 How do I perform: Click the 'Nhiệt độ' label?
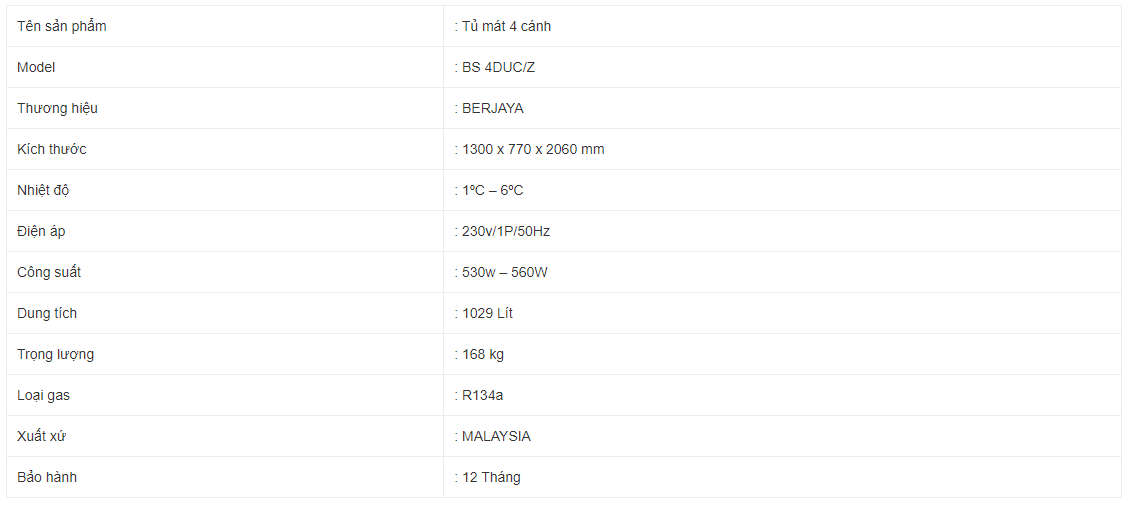[43, 191]
